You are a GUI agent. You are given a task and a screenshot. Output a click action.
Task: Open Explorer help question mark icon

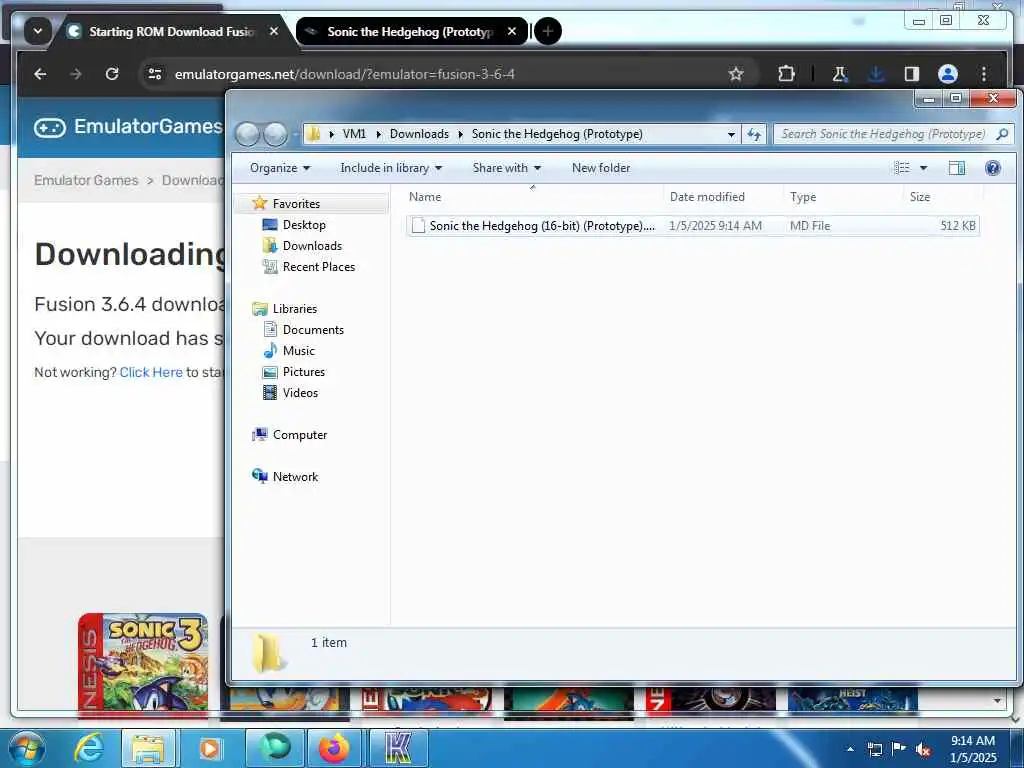(x=993, y=168)
